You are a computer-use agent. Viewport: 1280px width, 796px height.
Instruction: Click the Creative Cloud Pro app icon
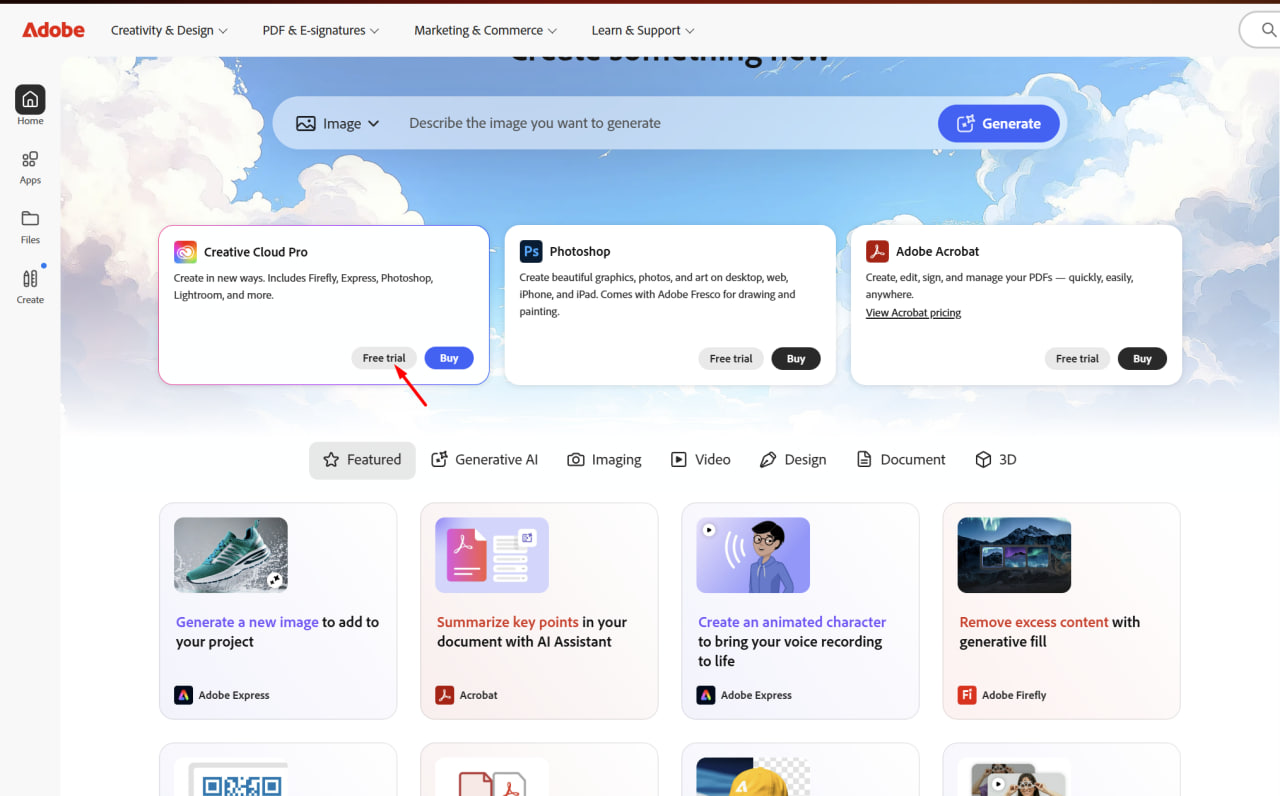click(x=185, y=252)
